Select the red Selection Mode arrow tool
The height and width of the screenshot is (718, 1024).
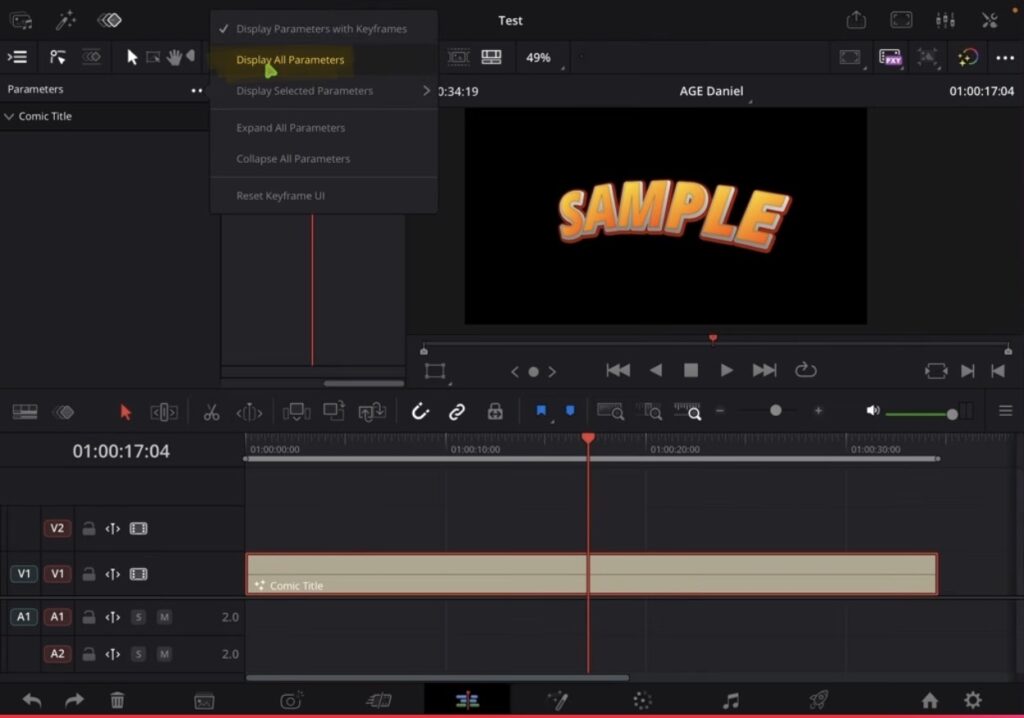(x=125, y=412)
